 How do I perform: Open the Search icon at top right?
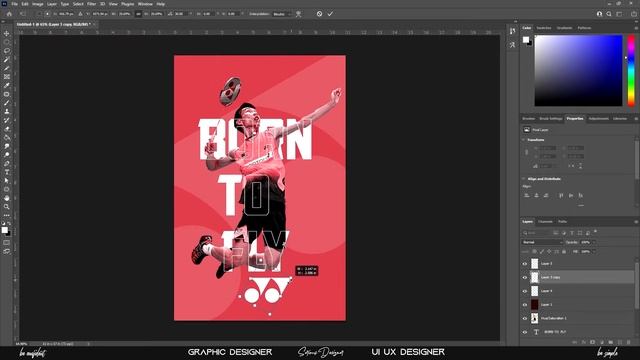(x=609, y=14)
